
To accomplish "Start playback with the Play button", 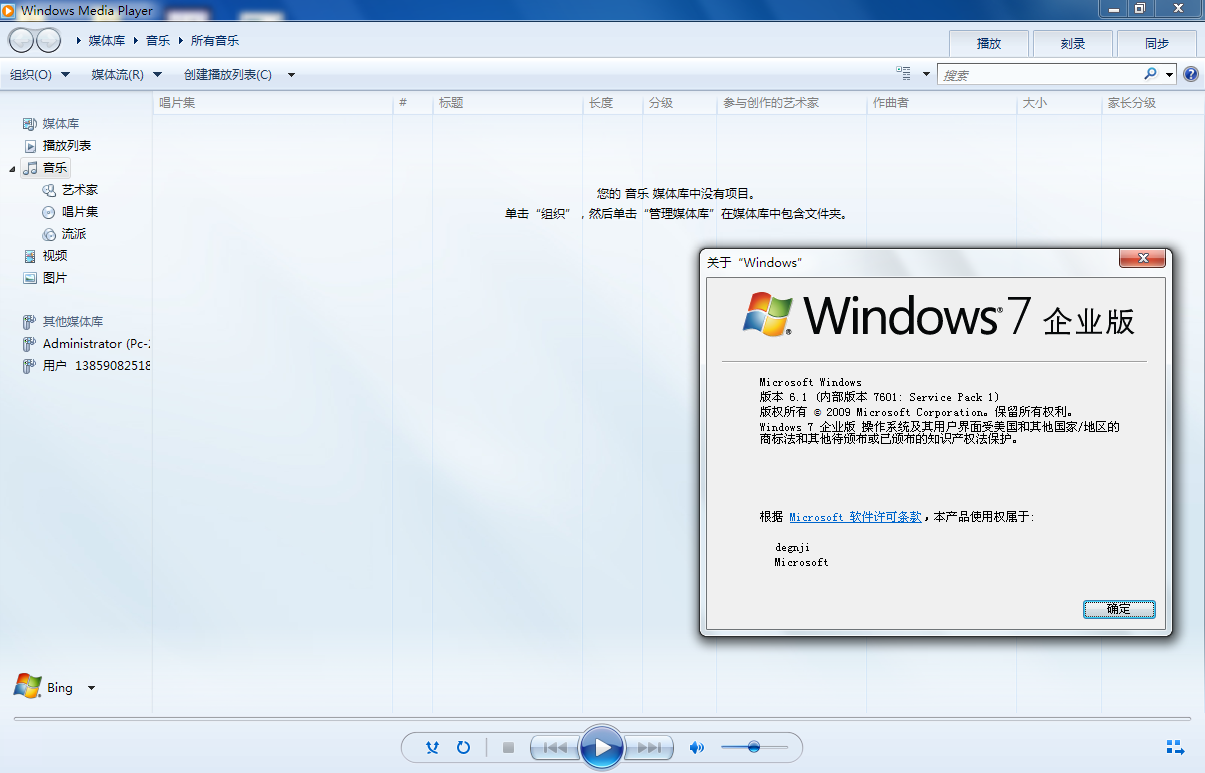I will 602,747.
